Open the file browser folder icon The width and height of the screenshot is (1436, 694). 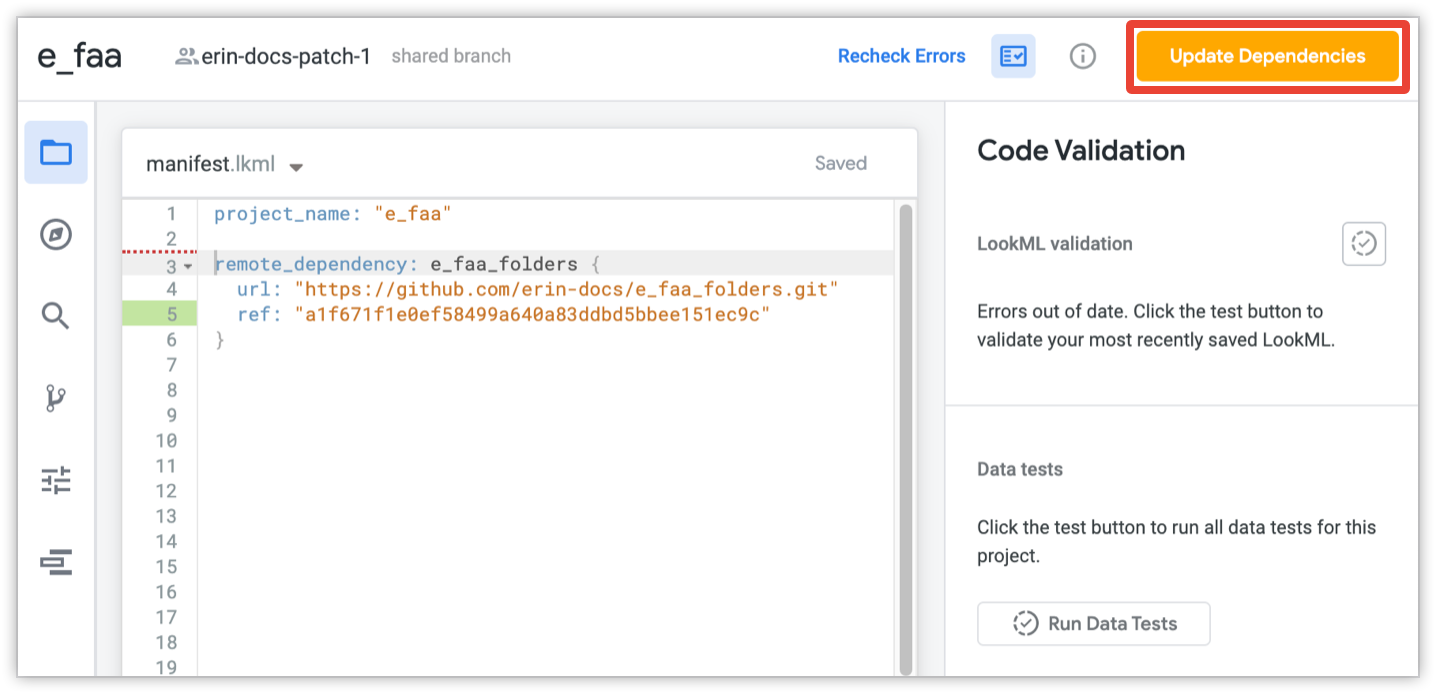click(x=56, y=152)
